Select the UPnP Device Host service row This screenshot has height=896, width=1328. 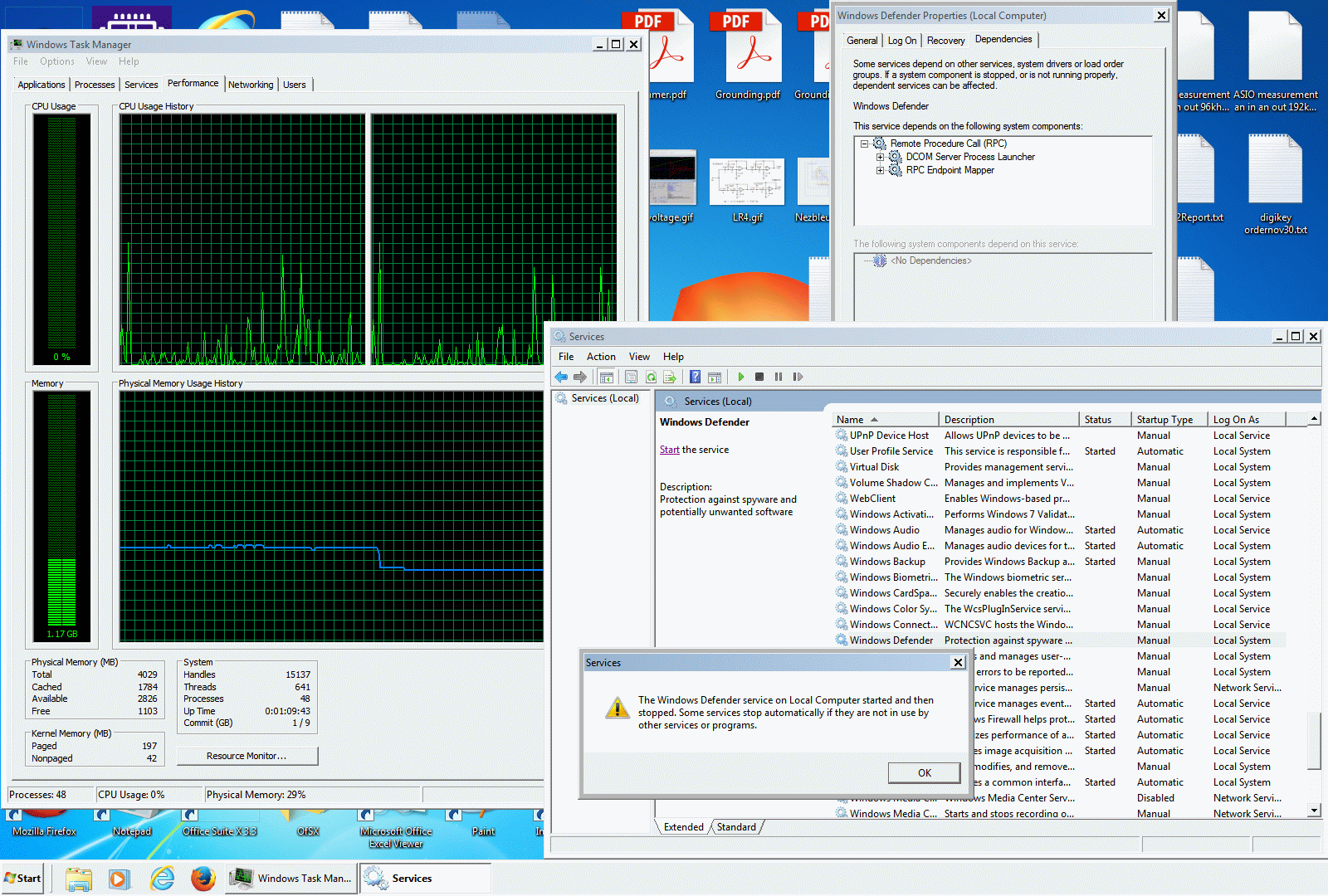tap(1059, 436)
